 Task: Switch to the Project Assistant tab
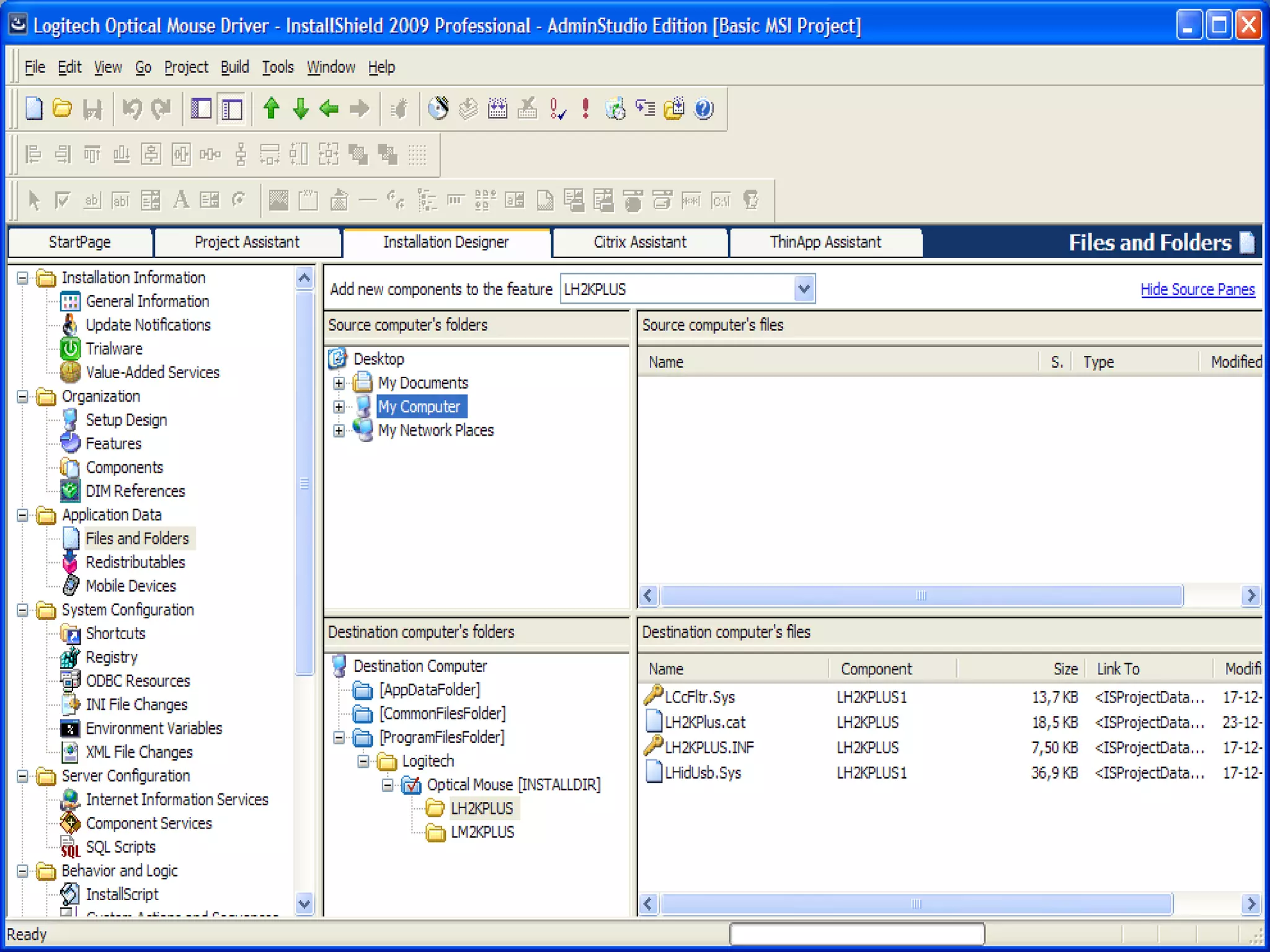pyautogui.click(x=247, y=242)
